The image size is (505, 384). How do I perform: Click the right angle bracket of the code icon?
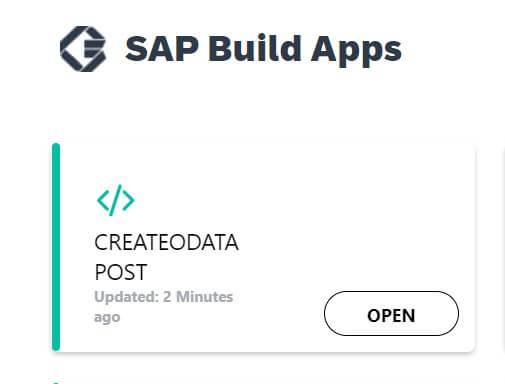click(129, 200)
